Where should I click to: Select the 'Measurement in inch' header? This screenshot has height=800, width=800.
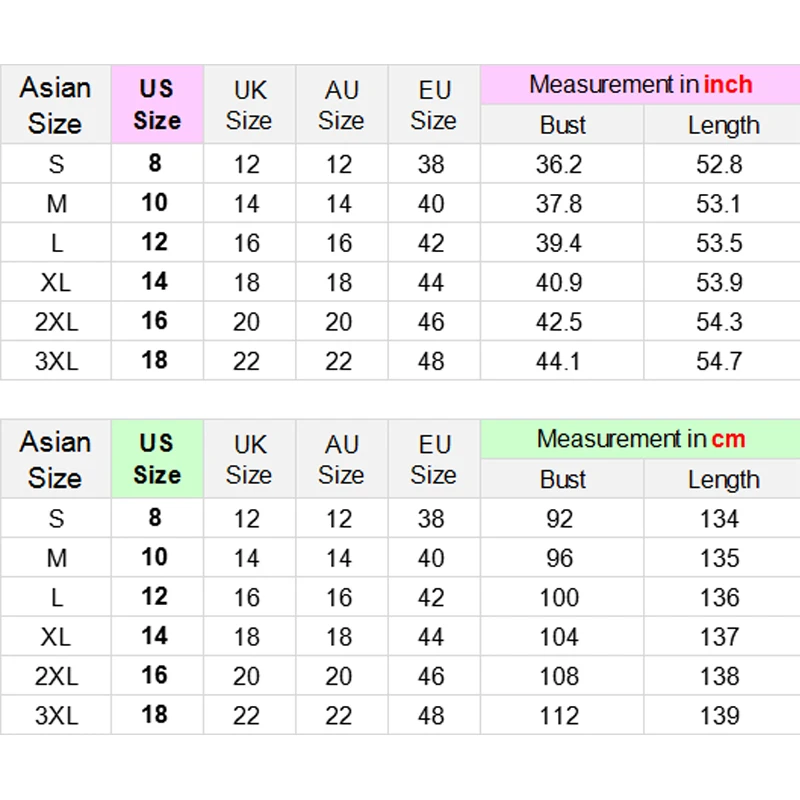pos(640,85)
